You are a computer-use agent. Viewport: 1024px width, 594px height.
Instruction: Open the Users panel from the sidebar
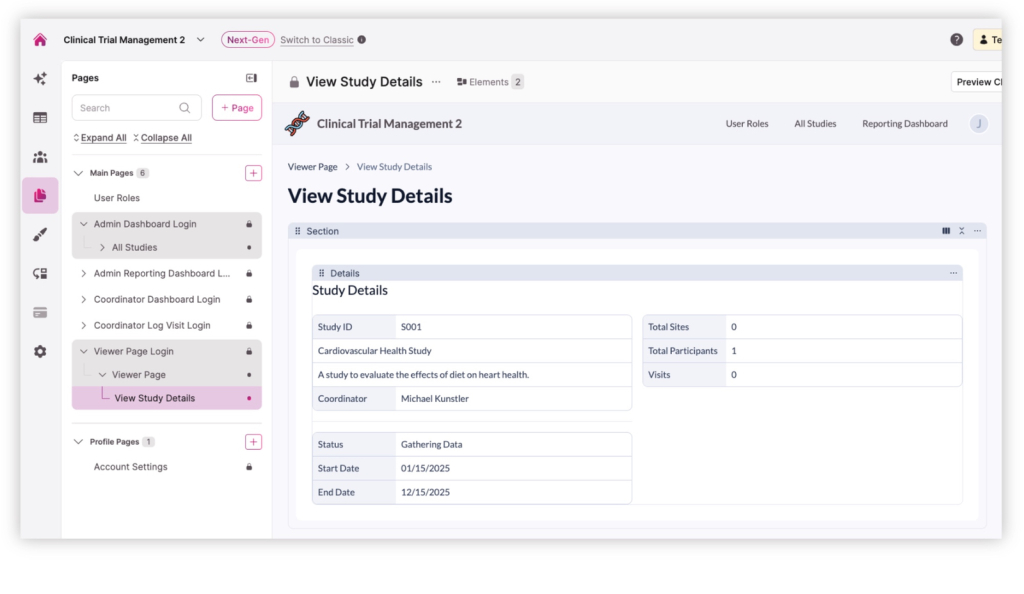point(39,158)
